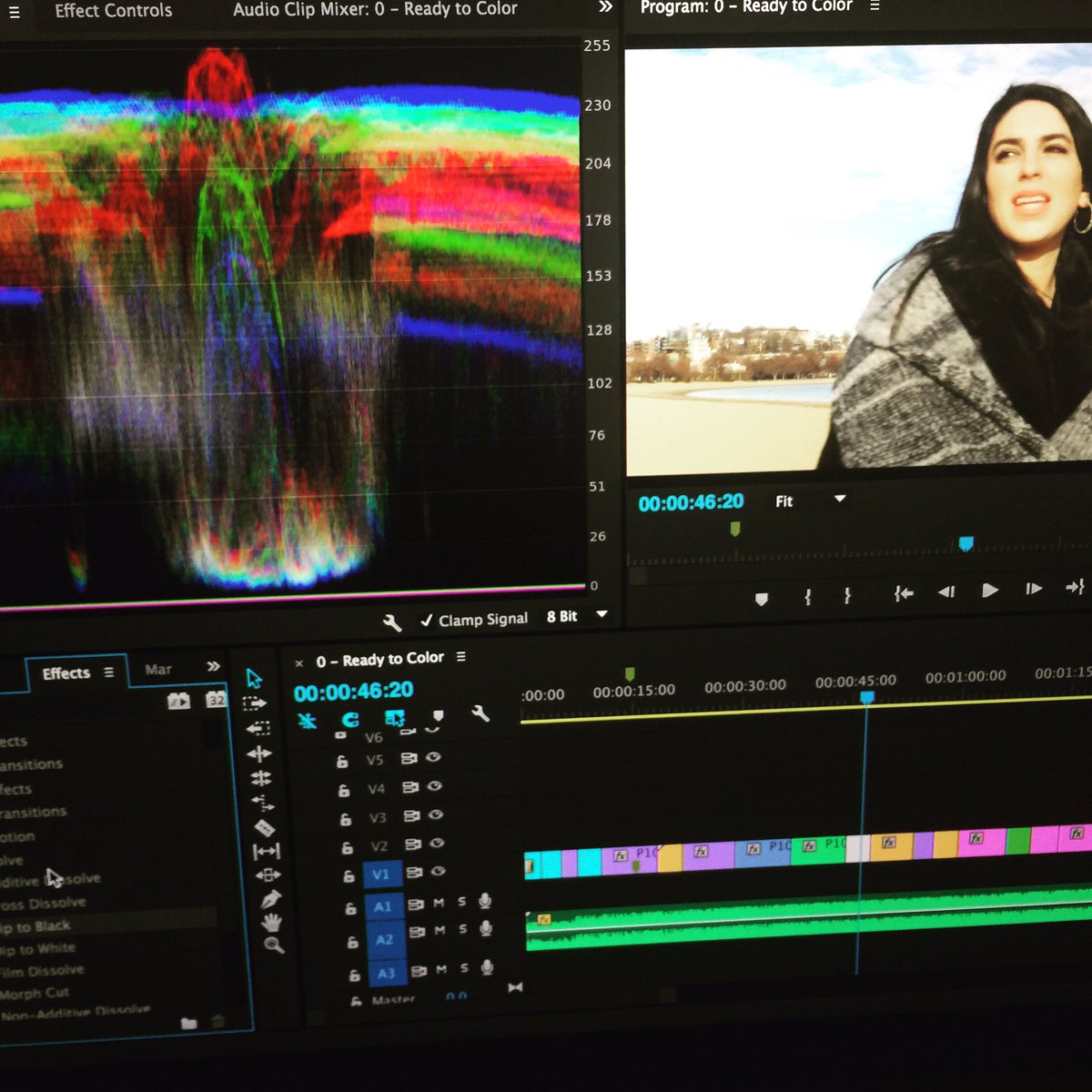Switch to the Mar tab

pos(158,669)
